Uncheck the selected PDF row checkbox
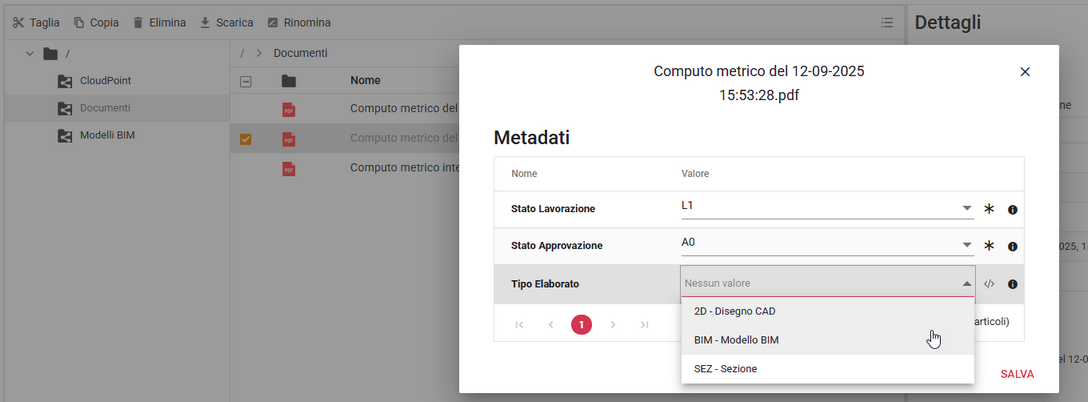The height and width of the screenshot is (402, 1088). point(246,139)
